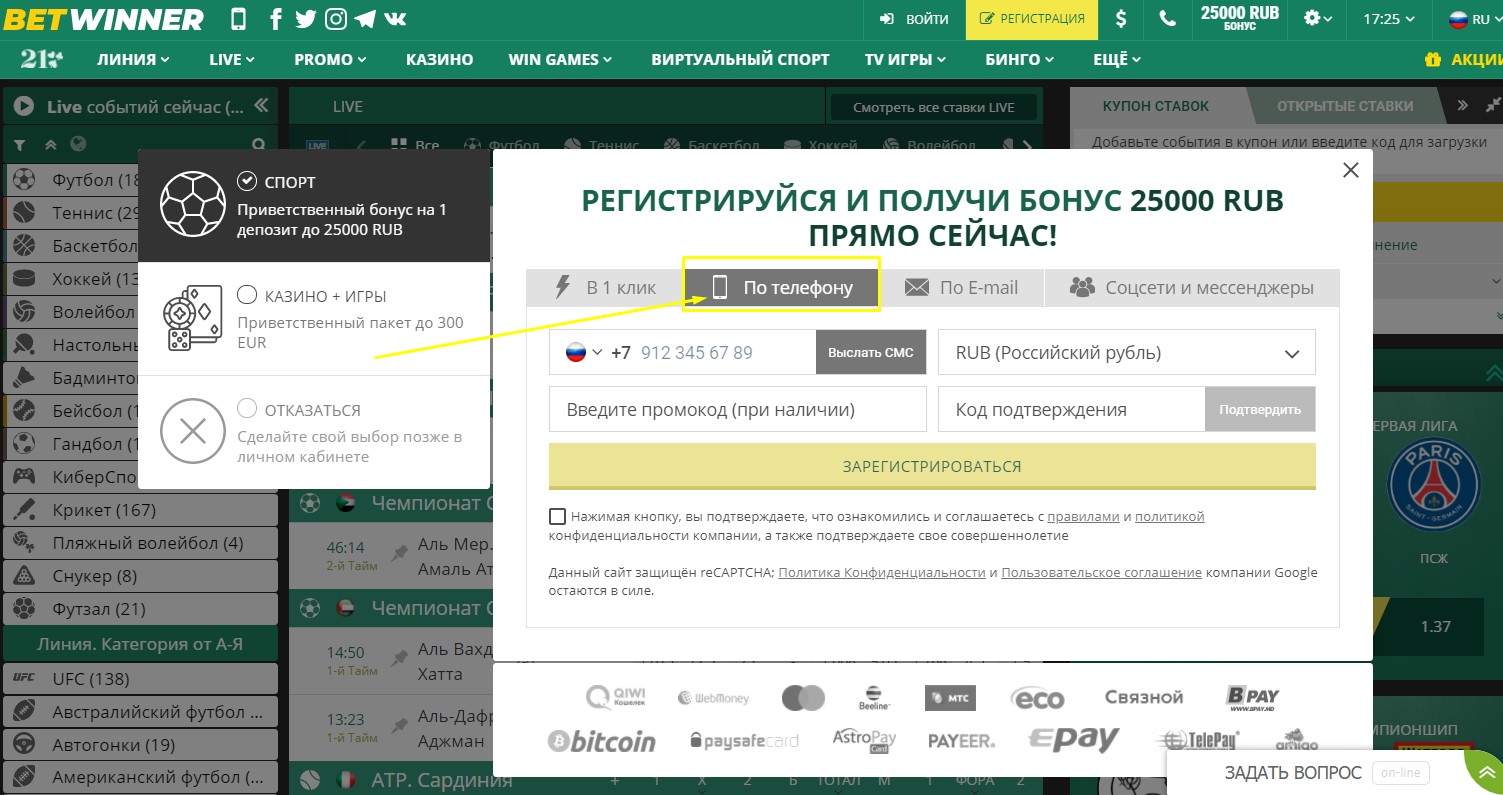Viewport: 1503px width, 795px height.
Task: Click phone number input field
Action: (723, 353)
